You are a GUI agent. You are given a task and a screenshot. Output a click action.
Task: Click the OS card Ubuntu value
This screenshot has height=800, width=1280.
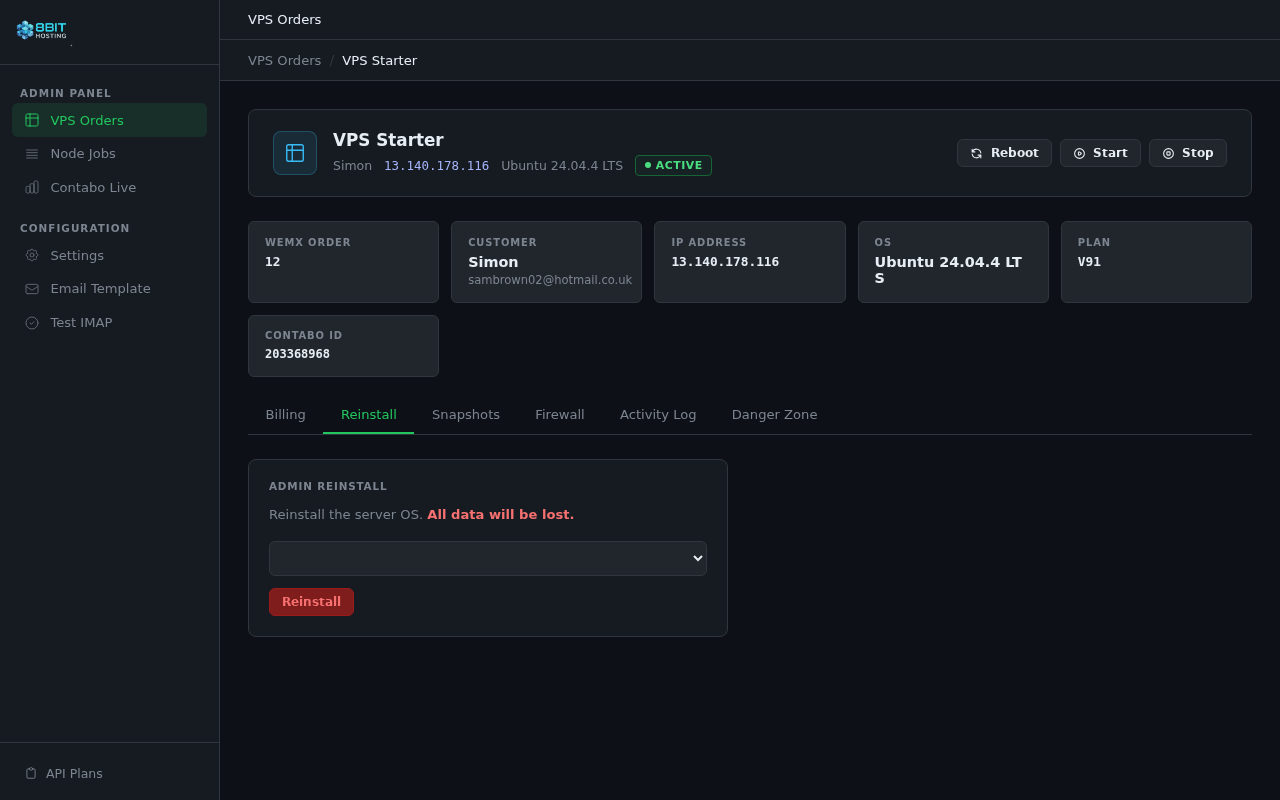pyautogui.click(x=948, y=270)
